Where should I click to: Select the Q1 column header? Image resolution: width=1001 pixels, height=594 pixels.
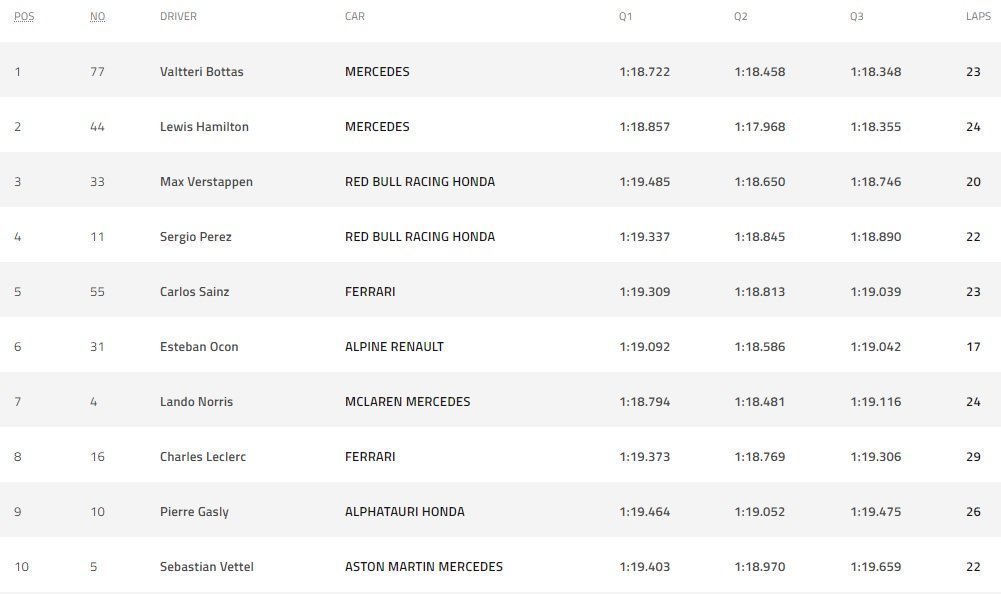[626, 17]
